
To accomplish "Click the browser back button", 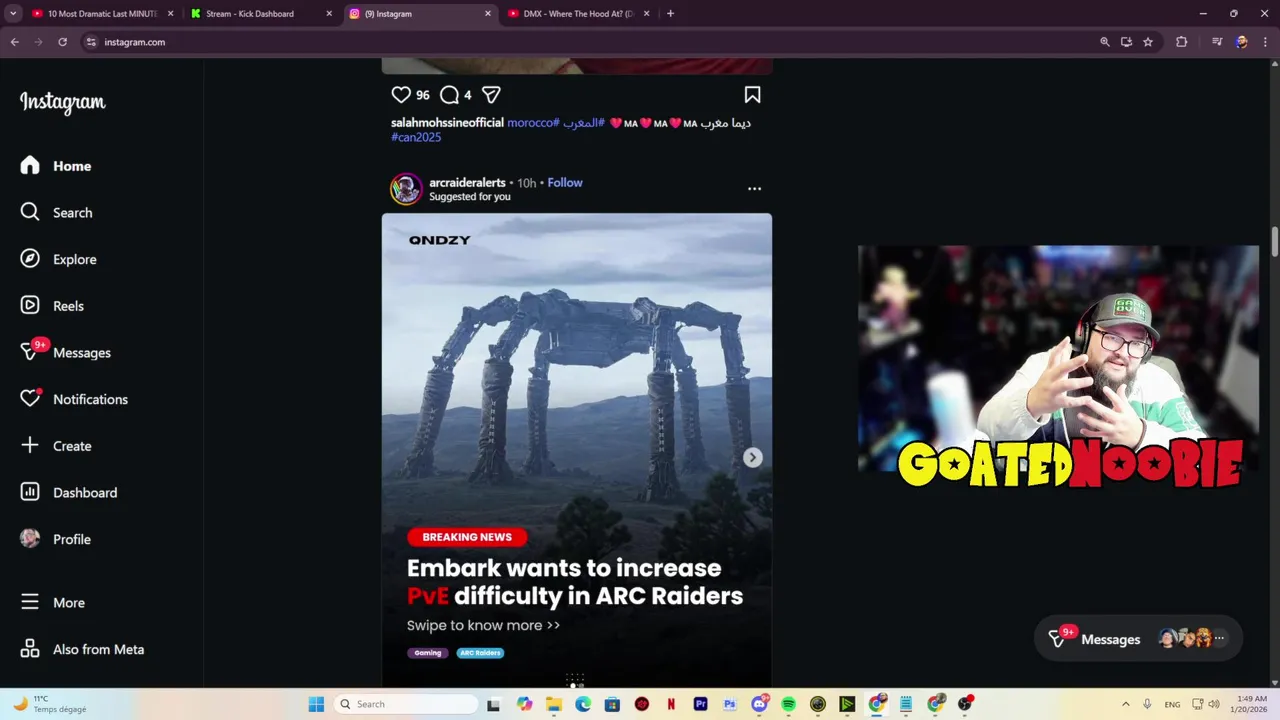I will point(14,42).
